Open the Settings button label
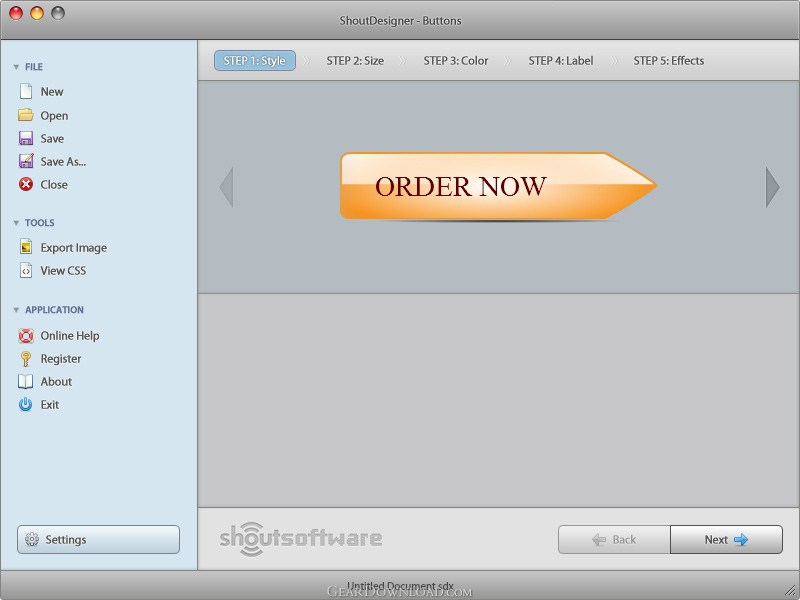800x600 pixels. 66,539
